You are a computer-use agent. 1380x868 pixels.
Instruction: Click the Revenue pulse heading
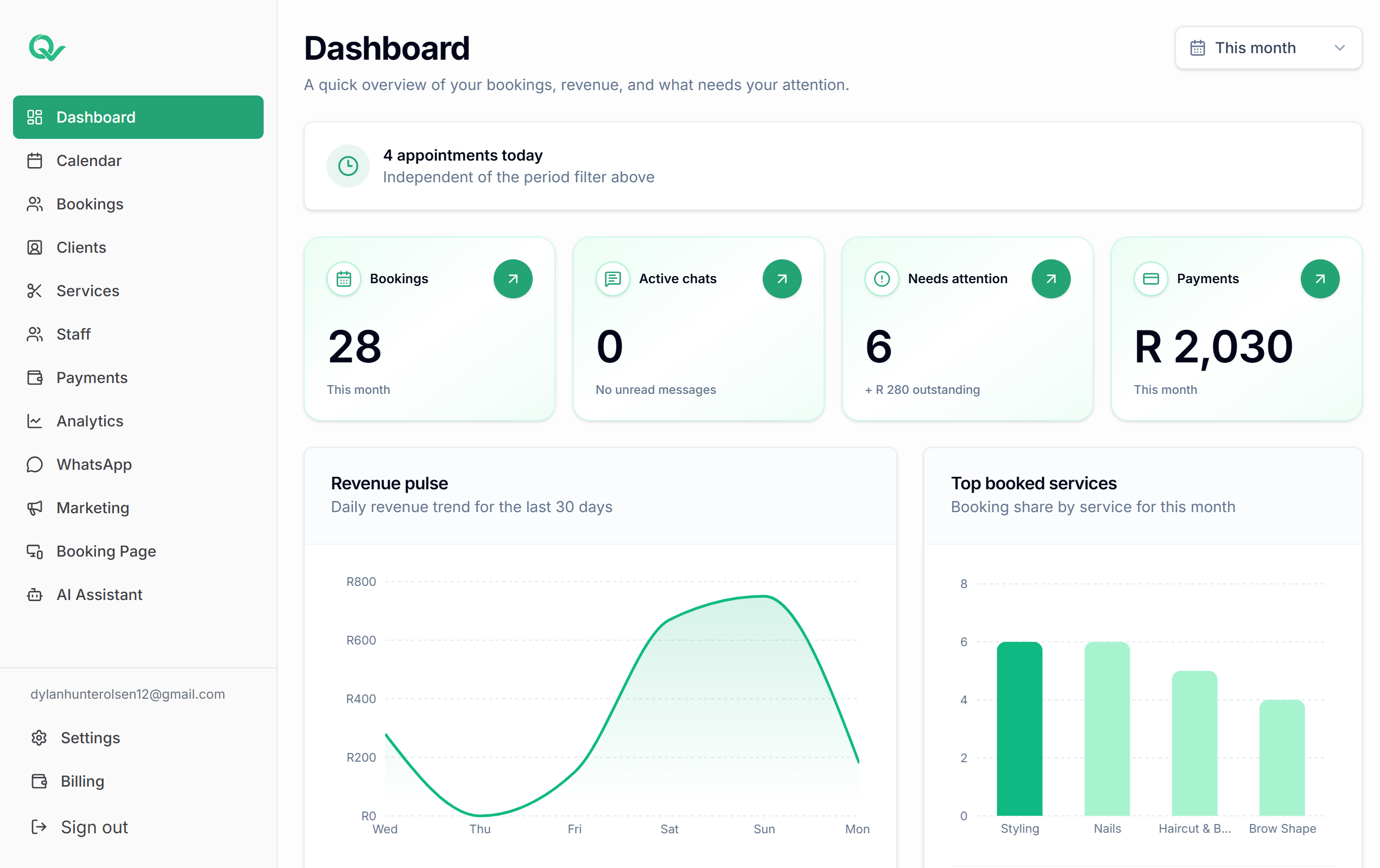pyautogui.click(x=389, y=483)
